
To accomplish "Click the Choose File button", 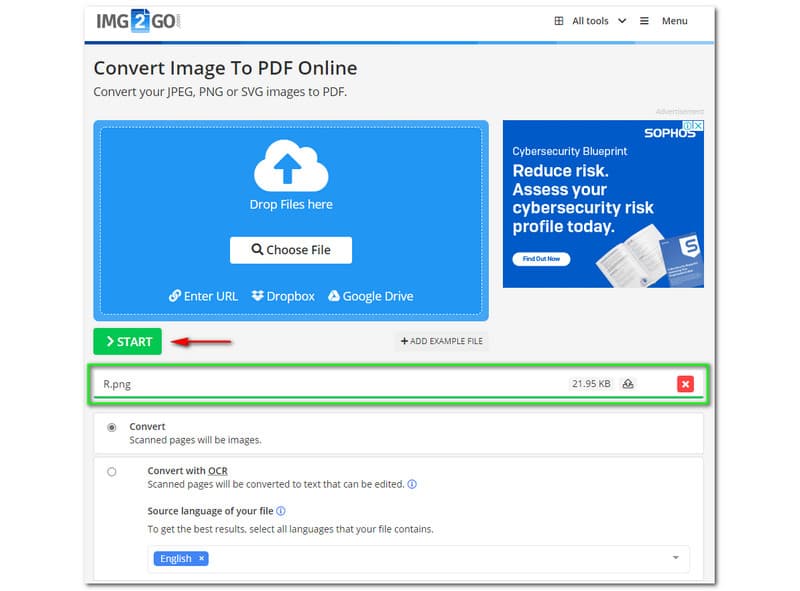I will pos(291,250).
